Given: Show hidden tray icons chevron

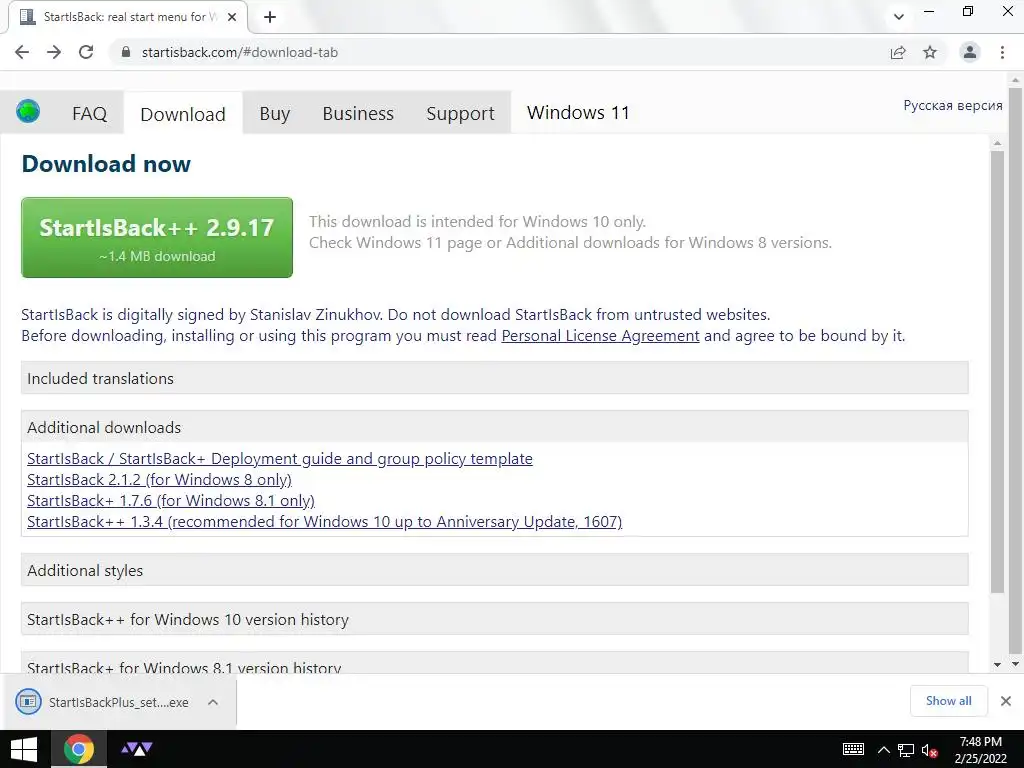Looking at the screenshot, I should point(883,750).
